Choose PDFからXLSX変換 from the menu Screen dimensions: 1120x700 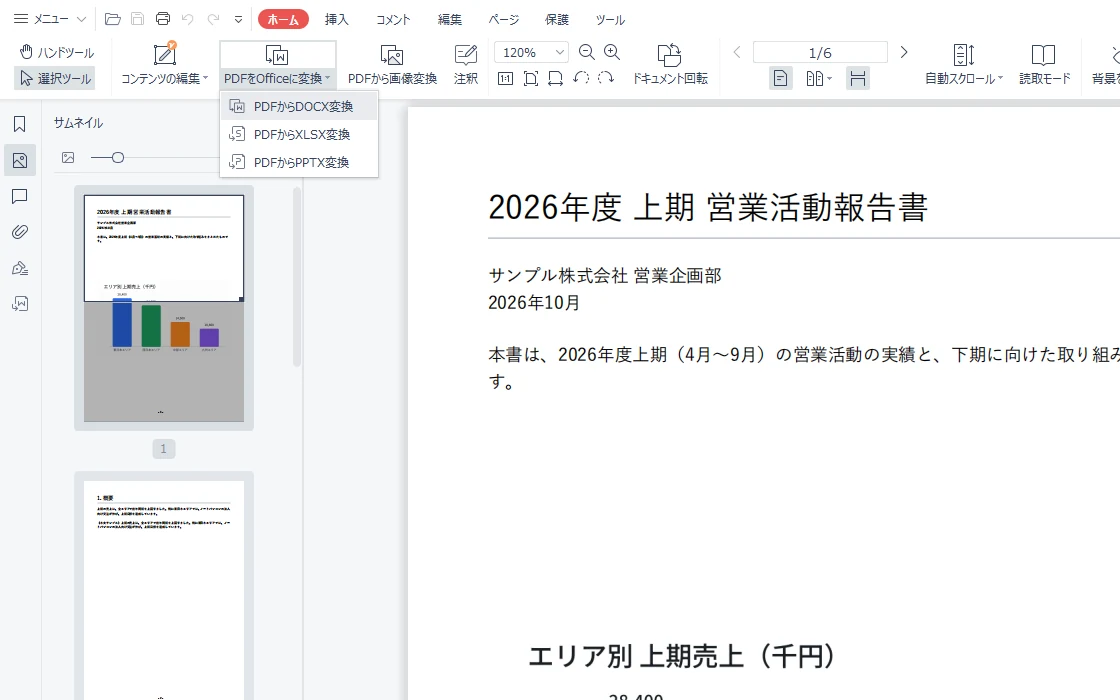click(x=299, y=134)
